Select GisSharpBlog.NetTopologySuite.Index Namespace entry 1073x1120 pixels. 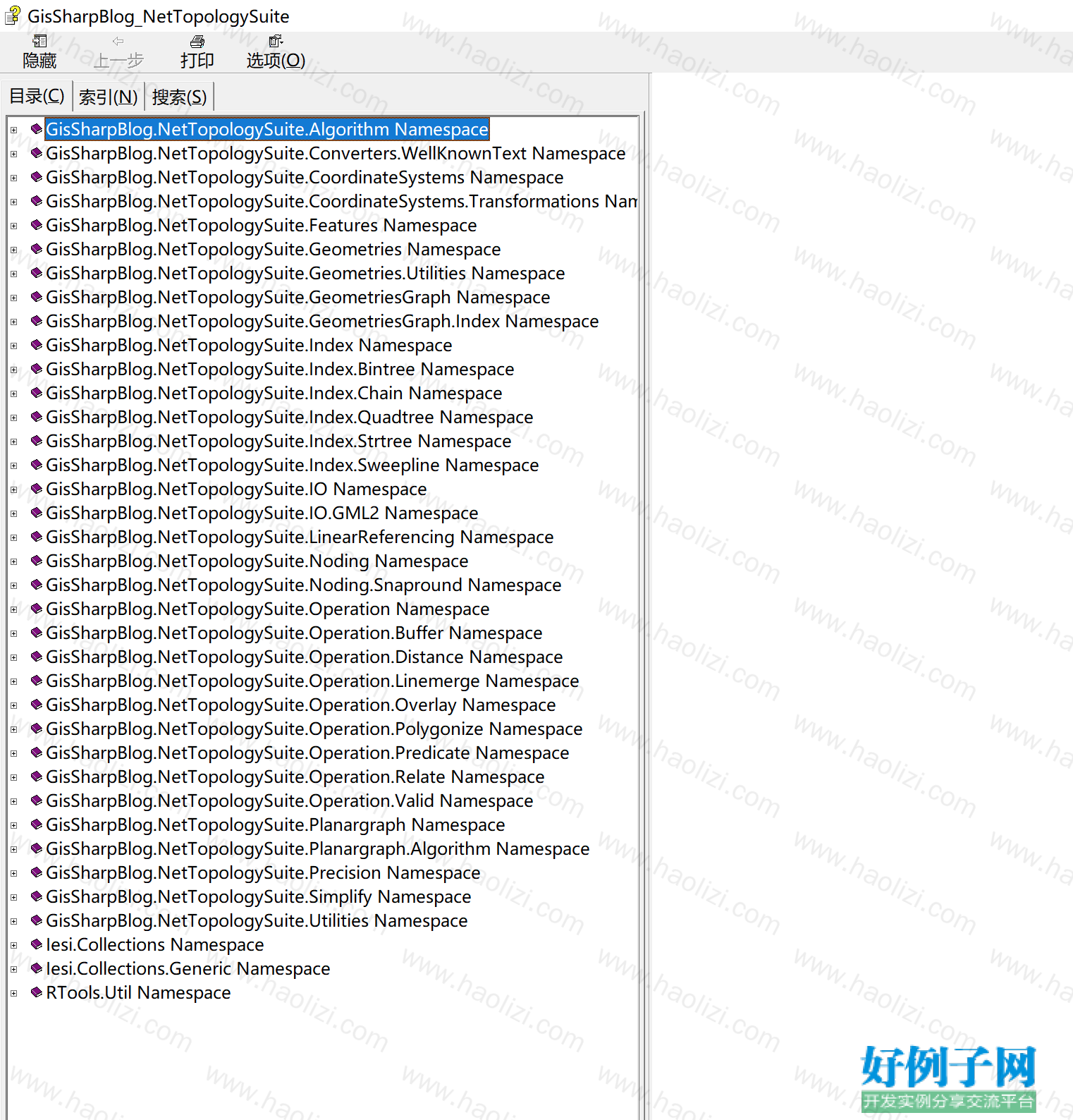pyautogui.click(x=249, y=346)
